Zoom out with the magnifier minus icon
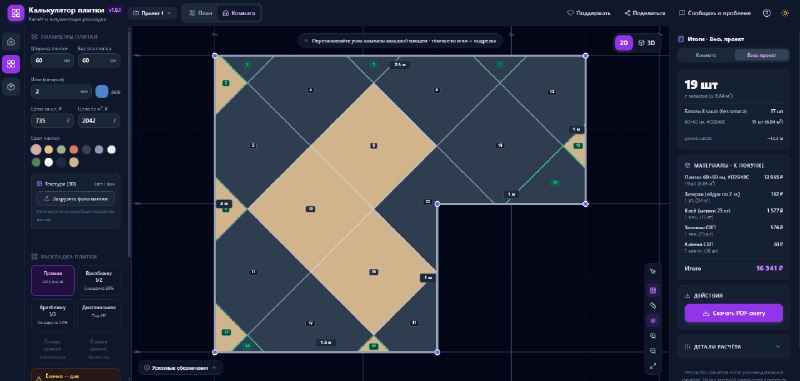This screenshot has height=381, width=800. point(653,351)
